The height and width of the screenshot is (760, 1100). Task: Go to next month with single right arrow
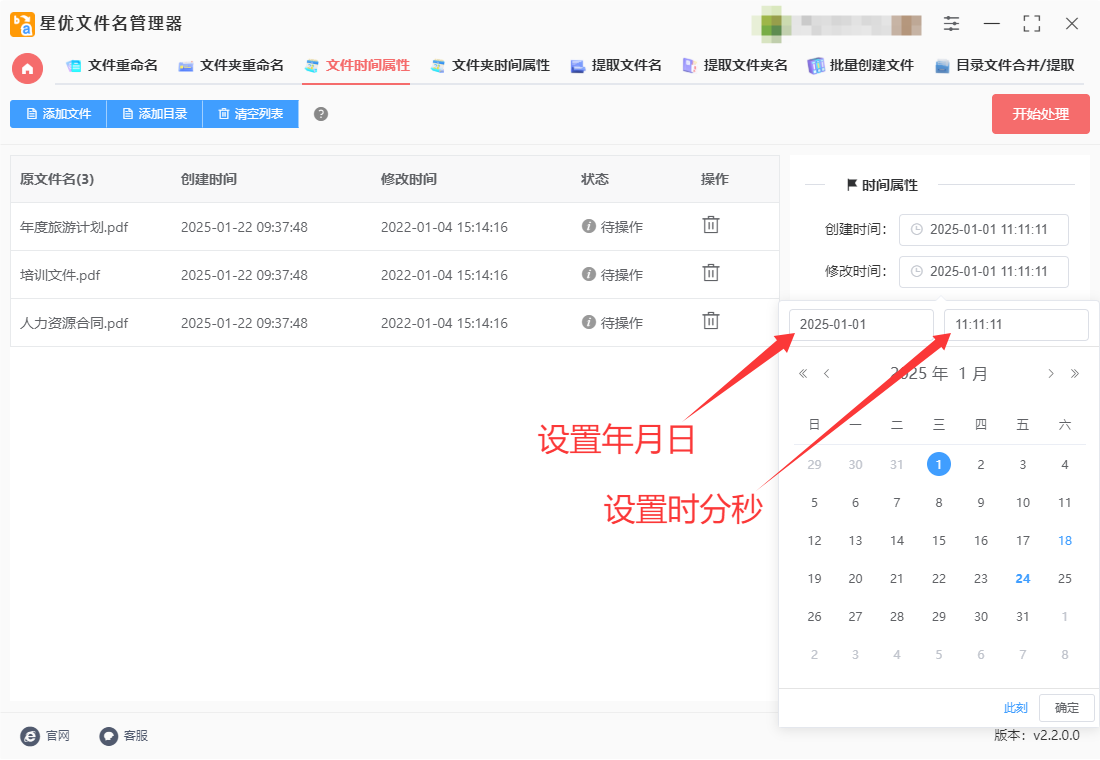(1050, 373)
